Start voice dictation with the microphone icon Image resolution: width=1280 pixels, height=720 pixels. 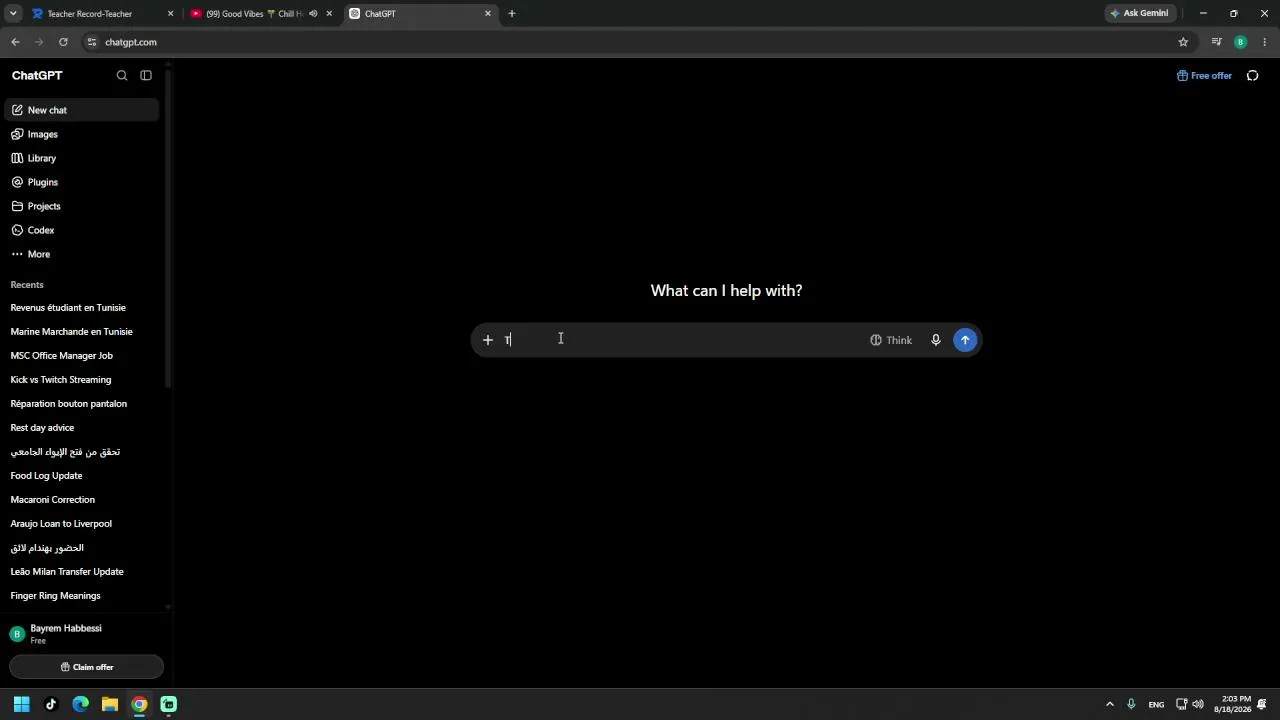pyautogui.click(x=936, y=340)
